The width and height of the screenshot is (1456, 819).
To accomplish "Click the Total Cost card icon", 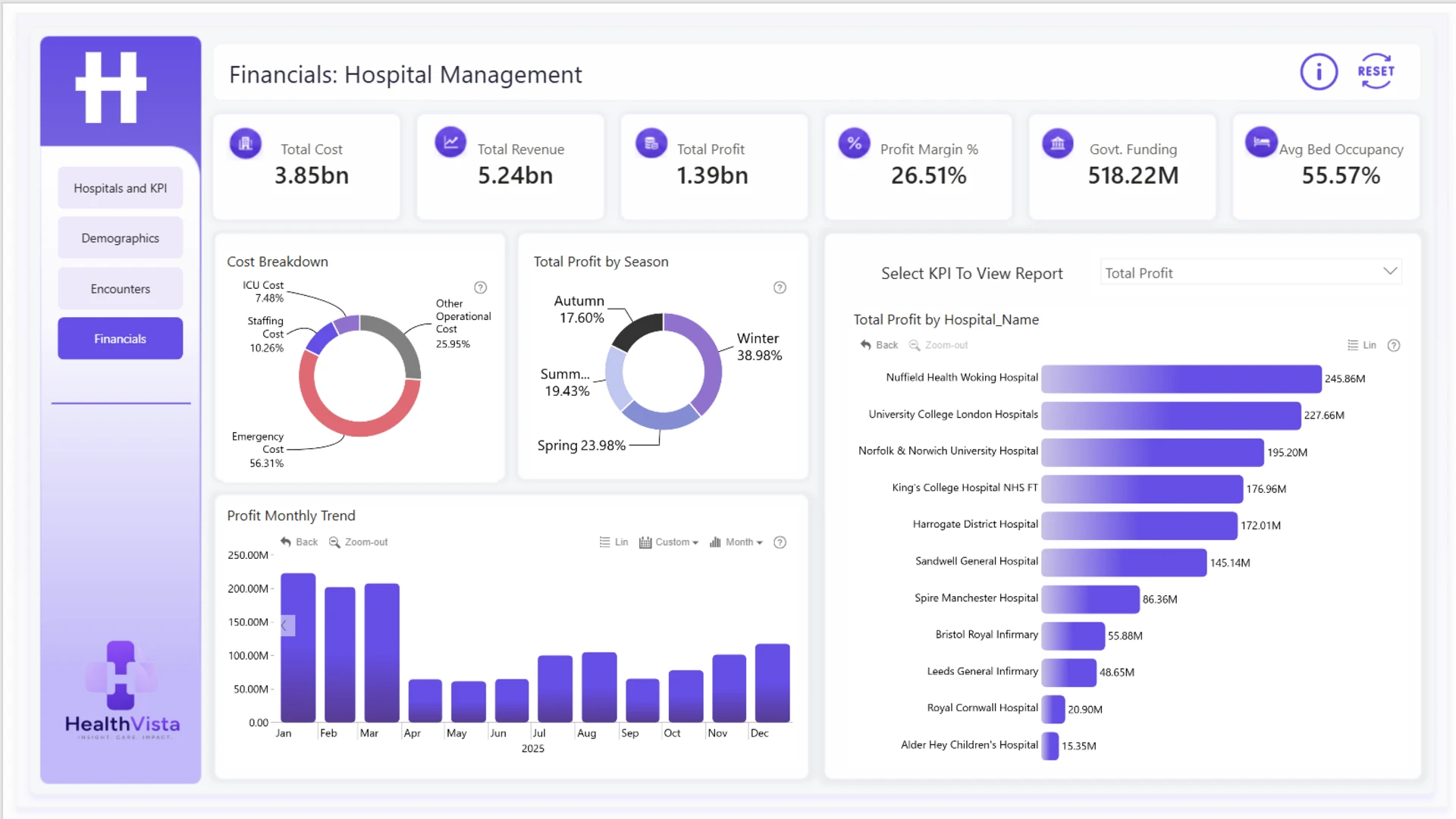I will [245, 143].
